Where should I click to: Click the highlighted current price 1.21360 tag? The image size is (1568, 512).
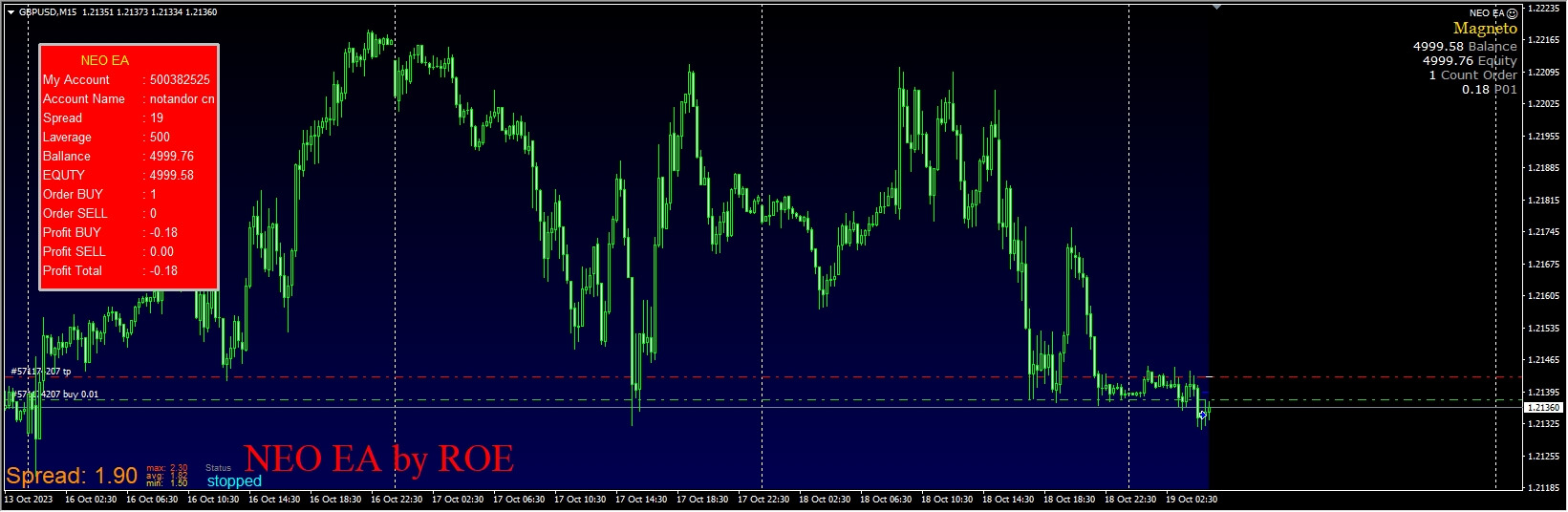[1544, 408]
